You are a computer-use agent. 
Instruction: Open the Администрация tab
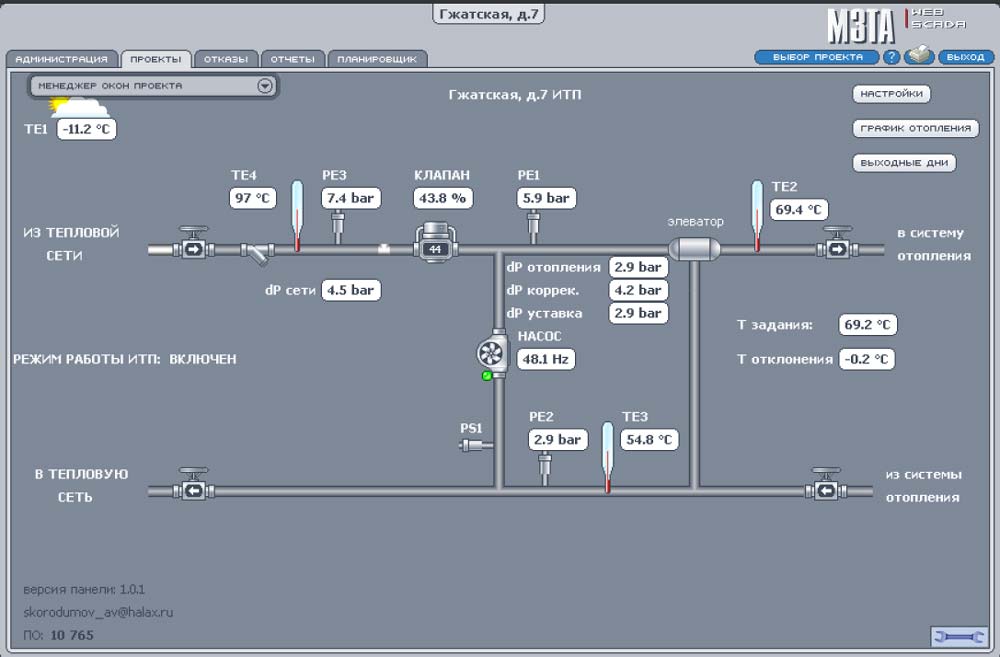pyautogui.click(x=62, y=59)
